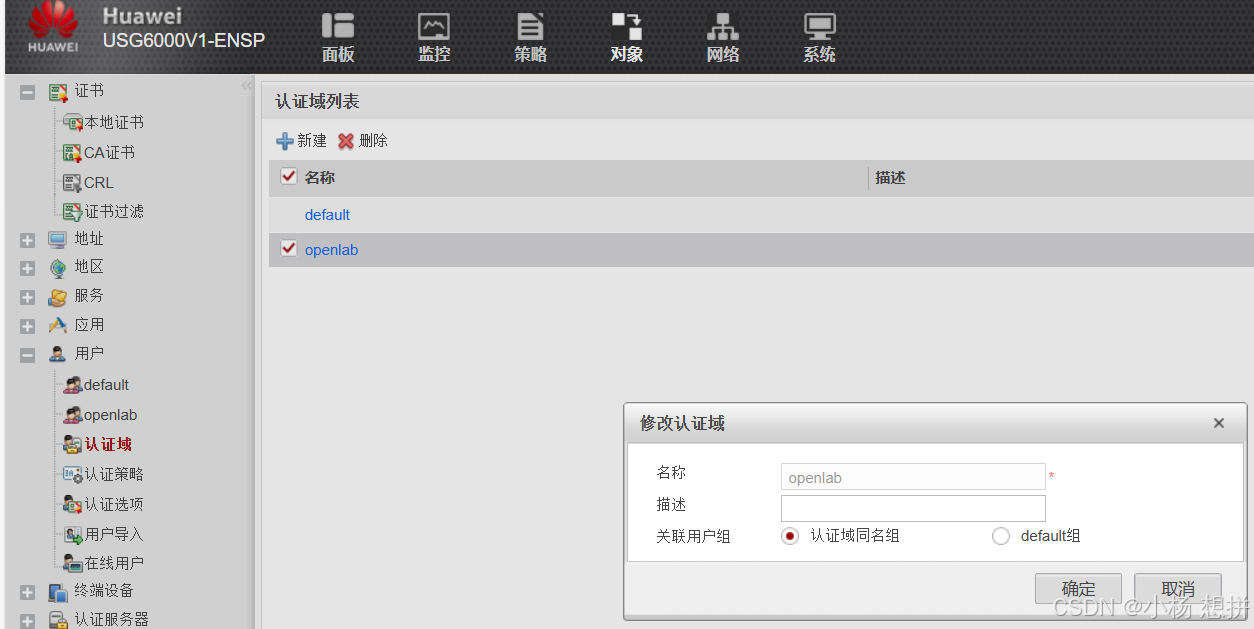Image resolution: width=1254 pixels, height=629 pixels.
Task: Click the 服务 icon in sidebar
Action: pos(58,296)
